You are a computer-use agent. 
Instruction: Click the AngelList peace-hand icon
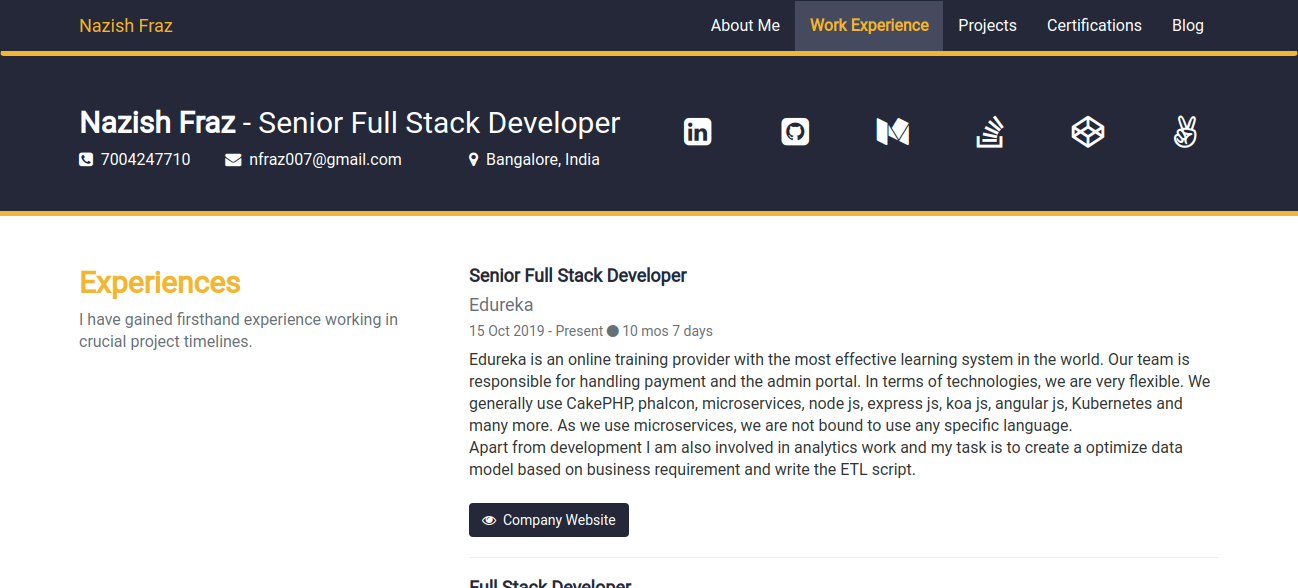(x=1185, y=132)
